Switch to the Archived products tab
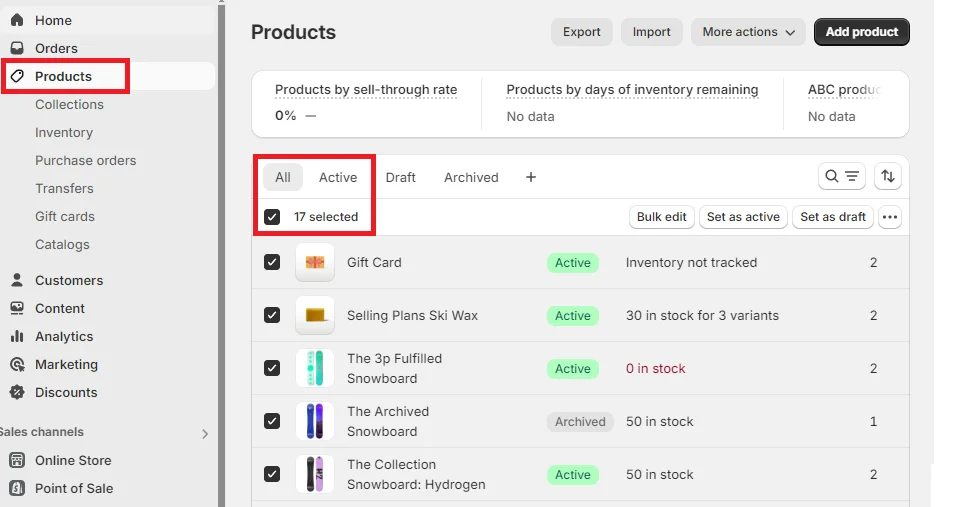959x507 pixels. 471,177
